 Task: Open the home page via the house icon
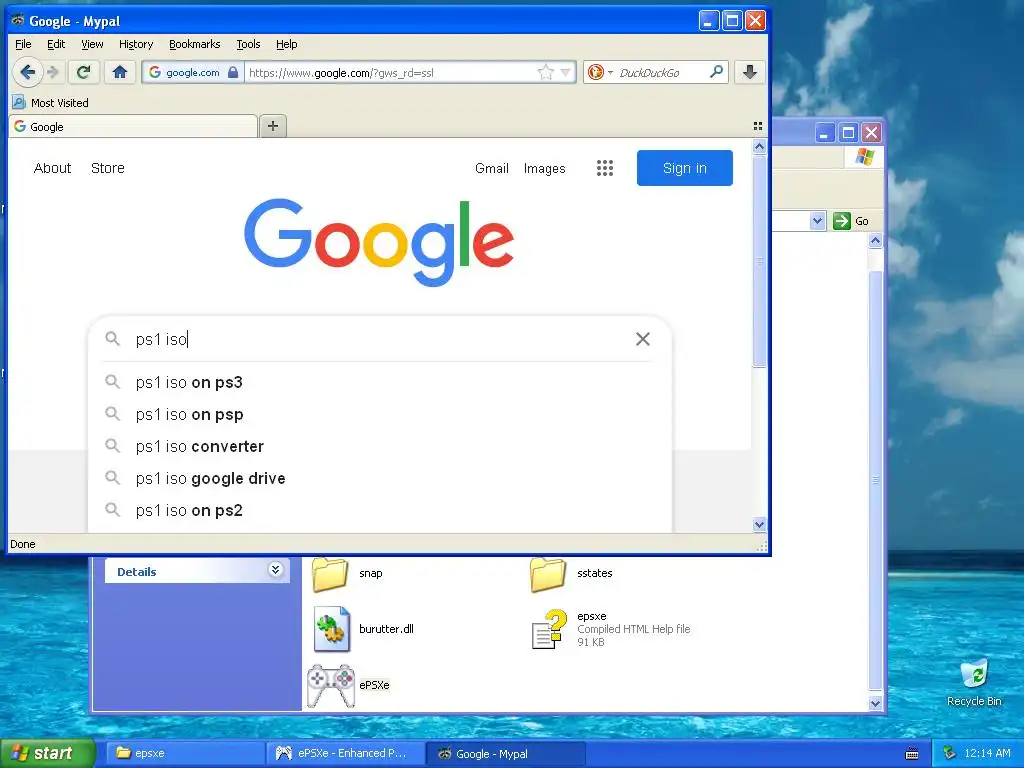[120, 72]
